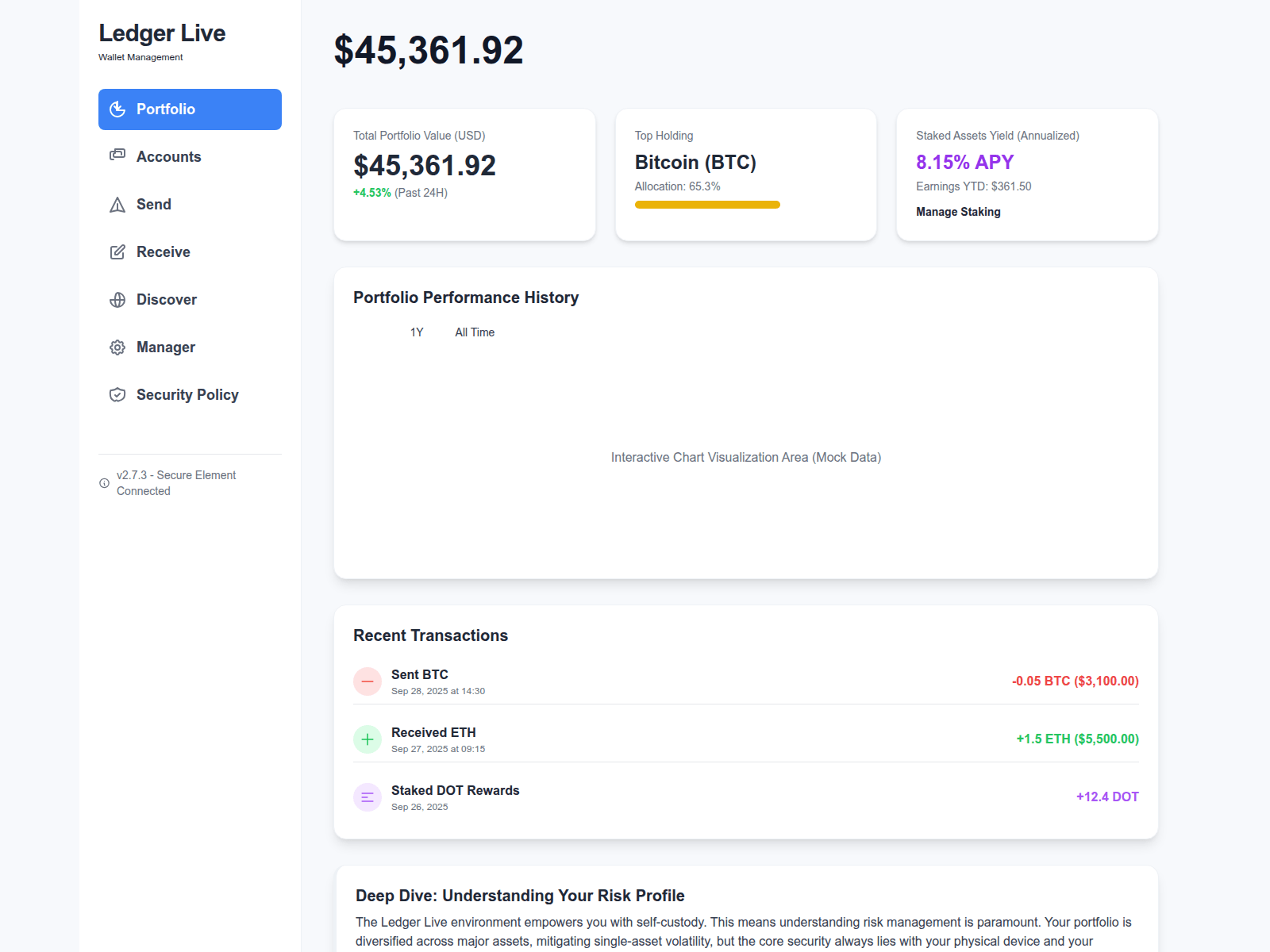
Task: Open Discover using the globe icon
Action: (x=117, y=300)
